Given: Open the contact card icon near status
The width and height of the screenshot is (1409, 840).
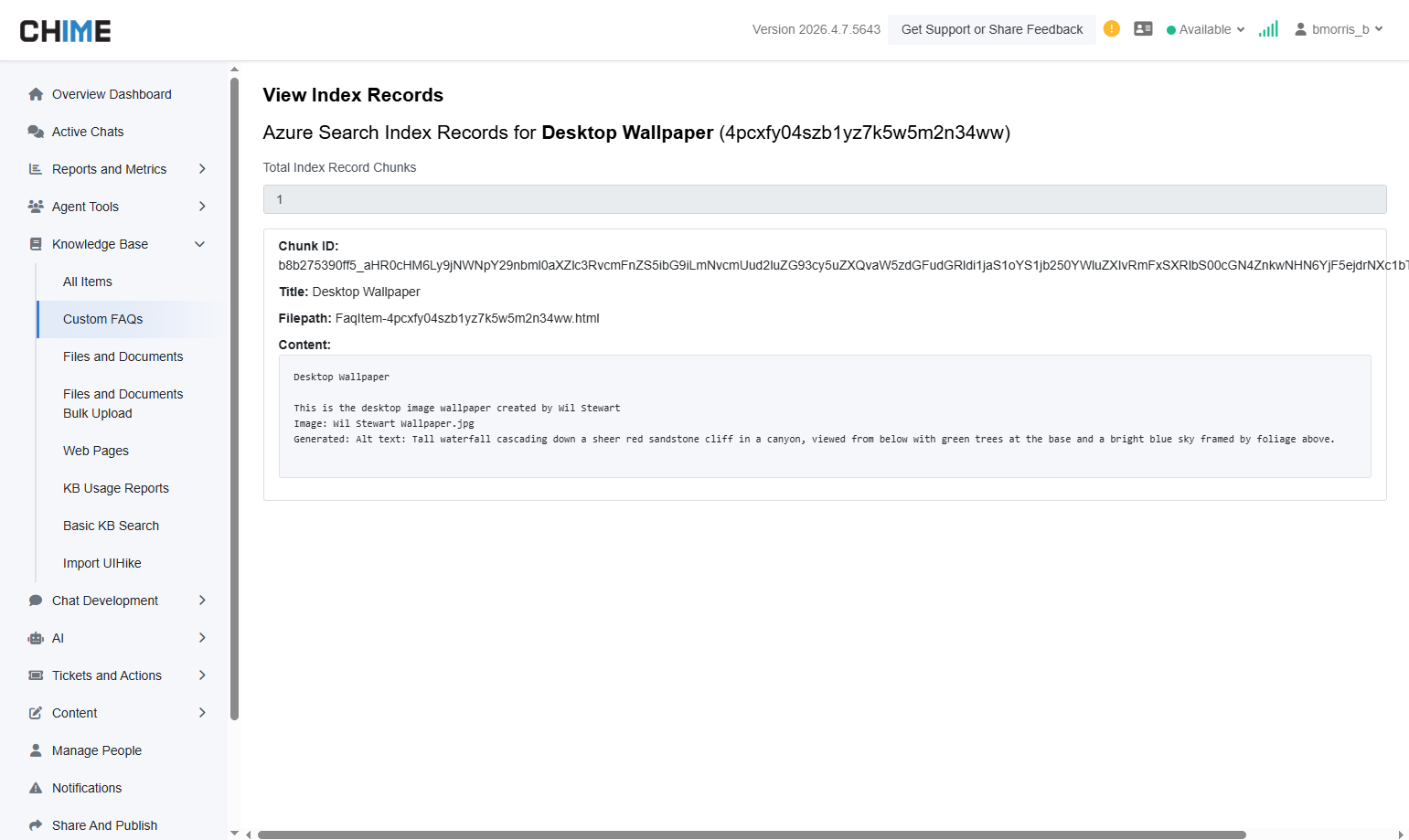Looking at the screenshot, I should 1143,28.
